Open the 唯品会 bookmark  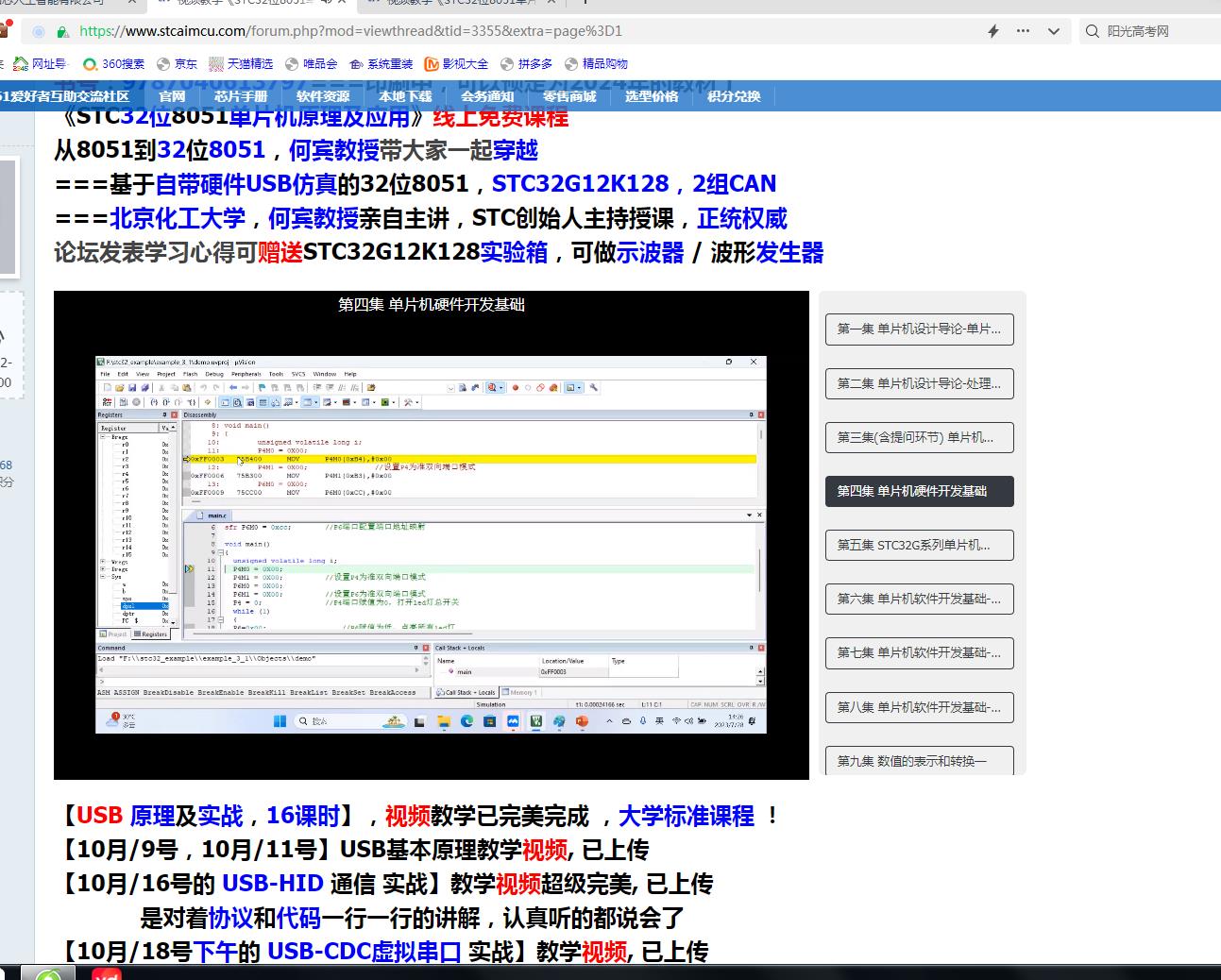tap(312, 64)
